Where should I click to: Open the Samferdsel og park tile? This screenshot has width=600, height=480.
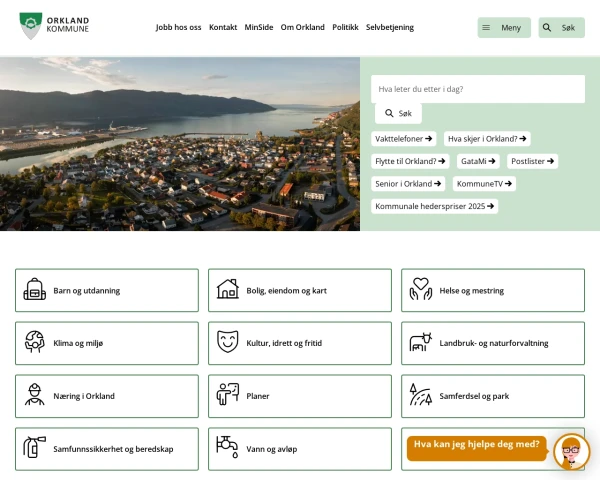(x=493, y=396)
